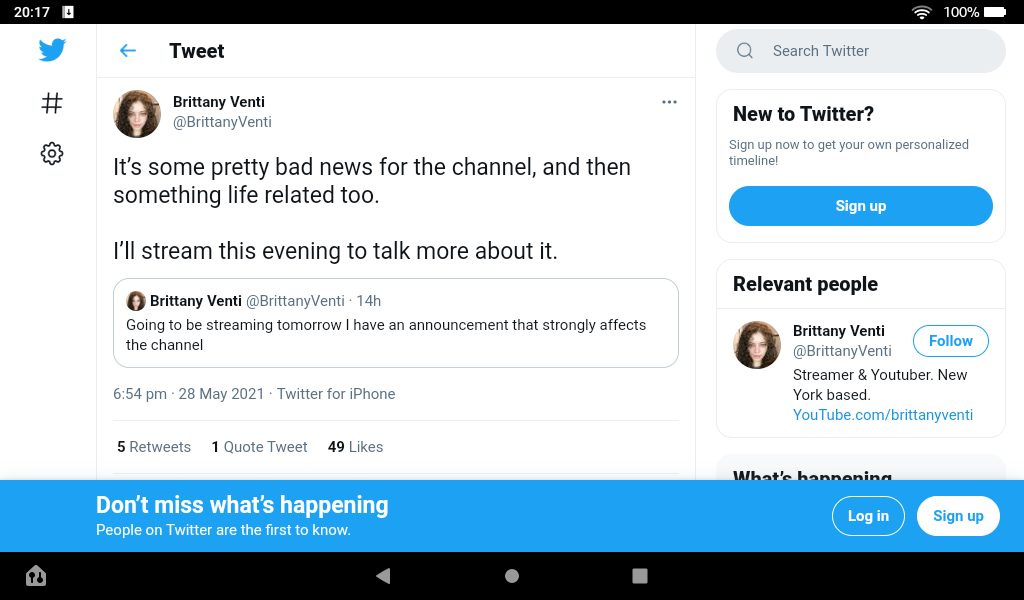
Task: Open Brittany Venti avatar in Relevant people
Action: [757, 345]
